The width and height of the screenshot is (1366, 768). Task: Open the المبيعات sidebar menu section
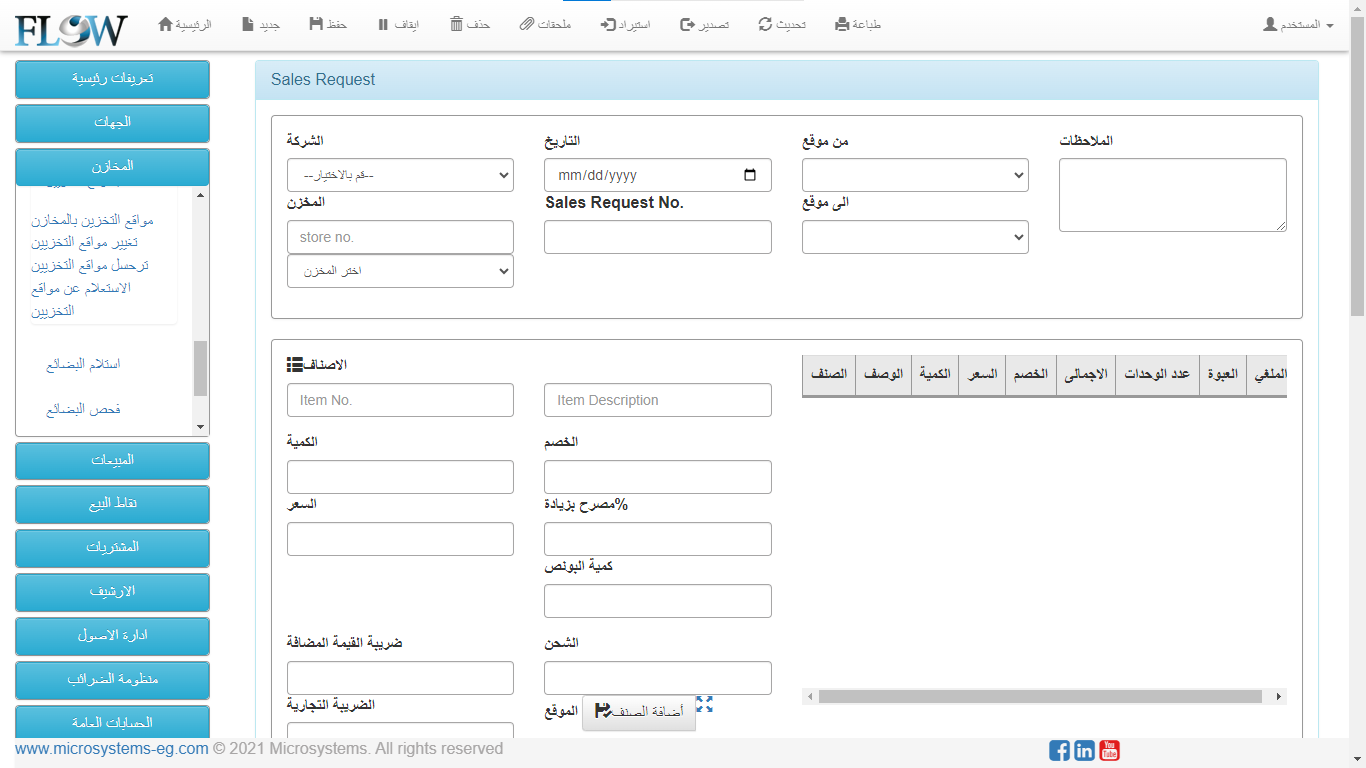[112, 460]
